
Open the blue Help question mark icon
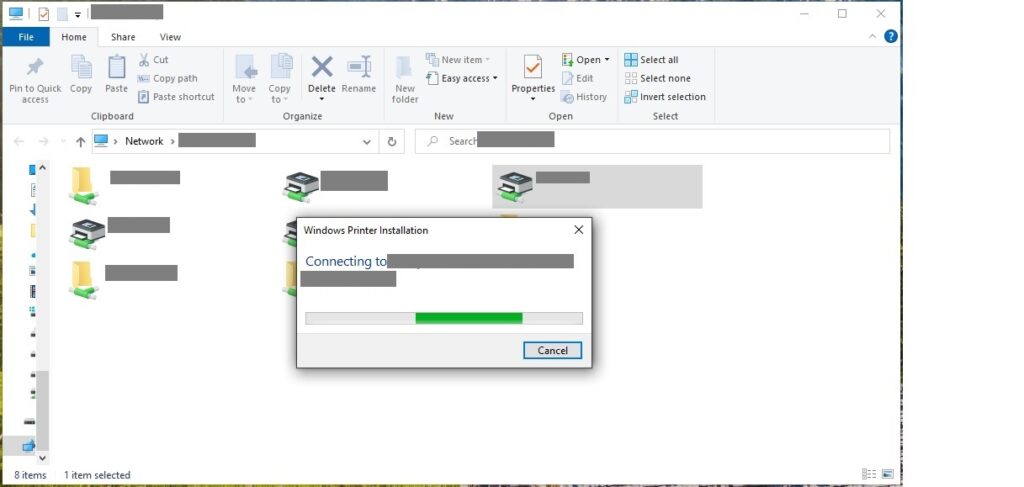pyautogui.click(x=890, y=37)
